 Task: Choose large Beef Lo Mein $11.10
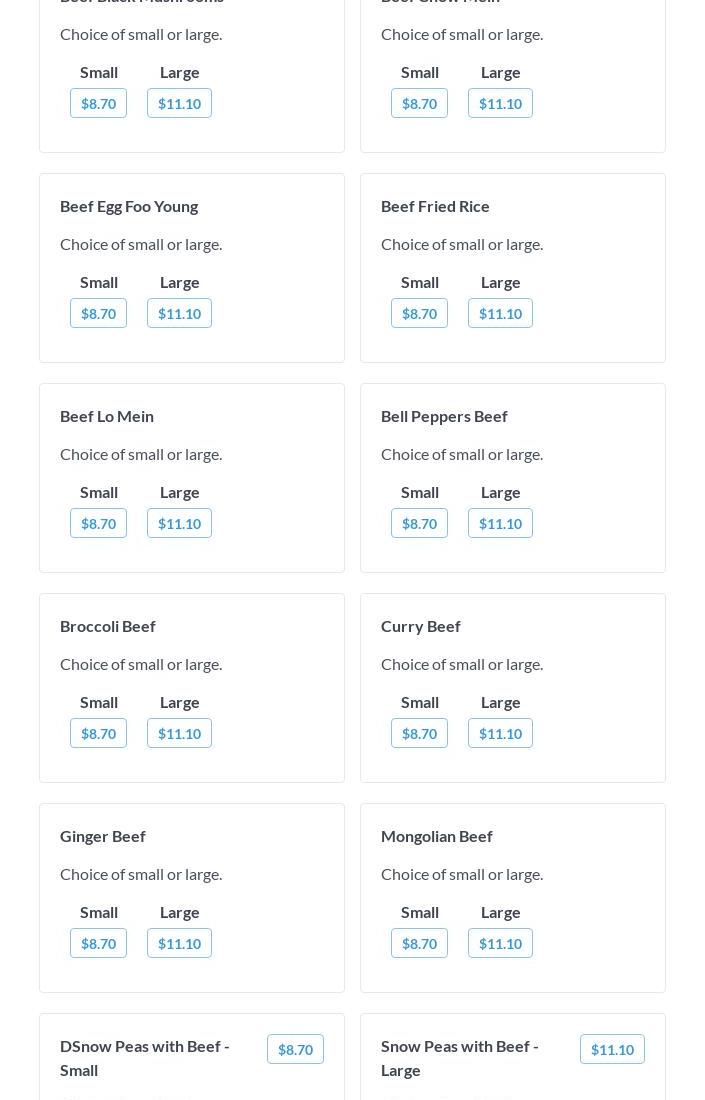(x=179, y=523)
